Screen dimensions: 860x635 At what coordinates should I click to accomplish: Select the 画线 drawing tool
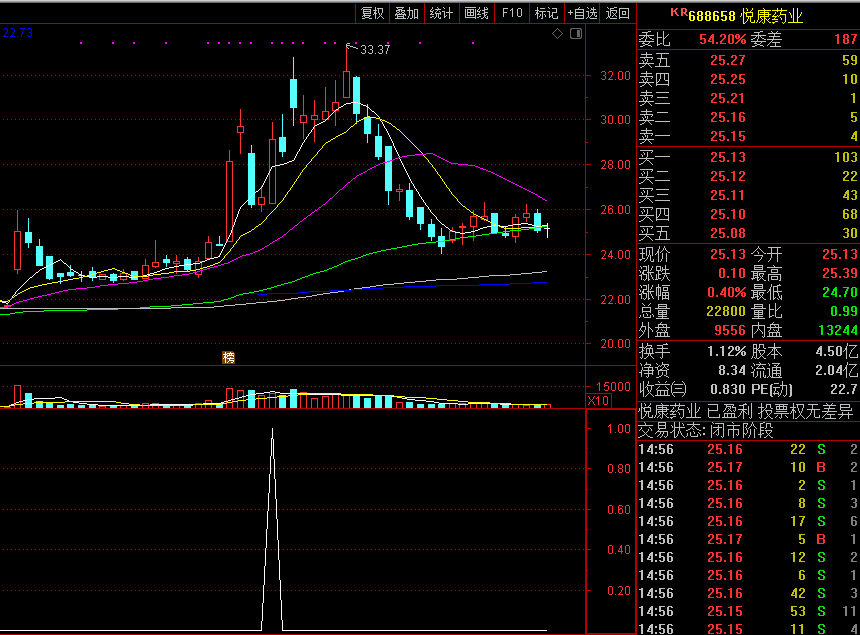pyautogui.click(x=476, y=13)
